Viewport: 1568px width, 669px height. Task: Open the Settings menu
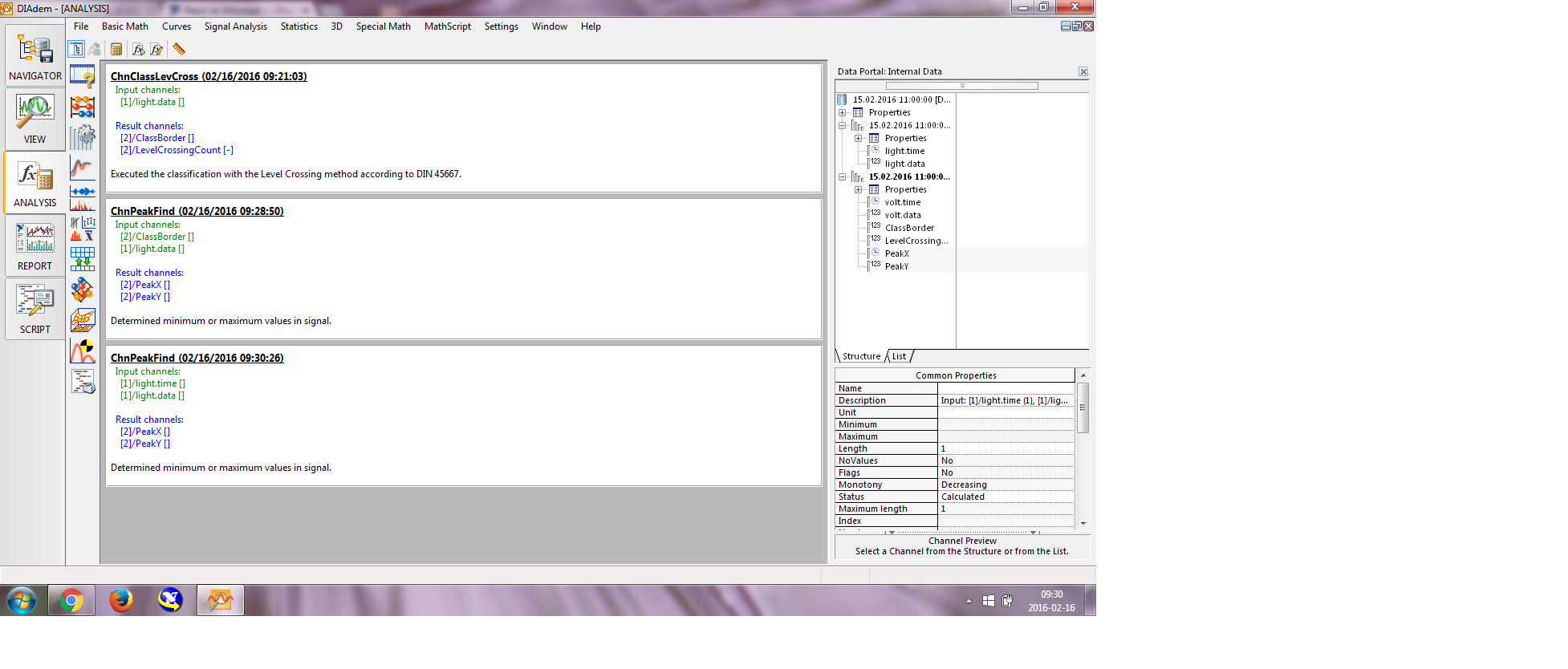click(502, 26)
